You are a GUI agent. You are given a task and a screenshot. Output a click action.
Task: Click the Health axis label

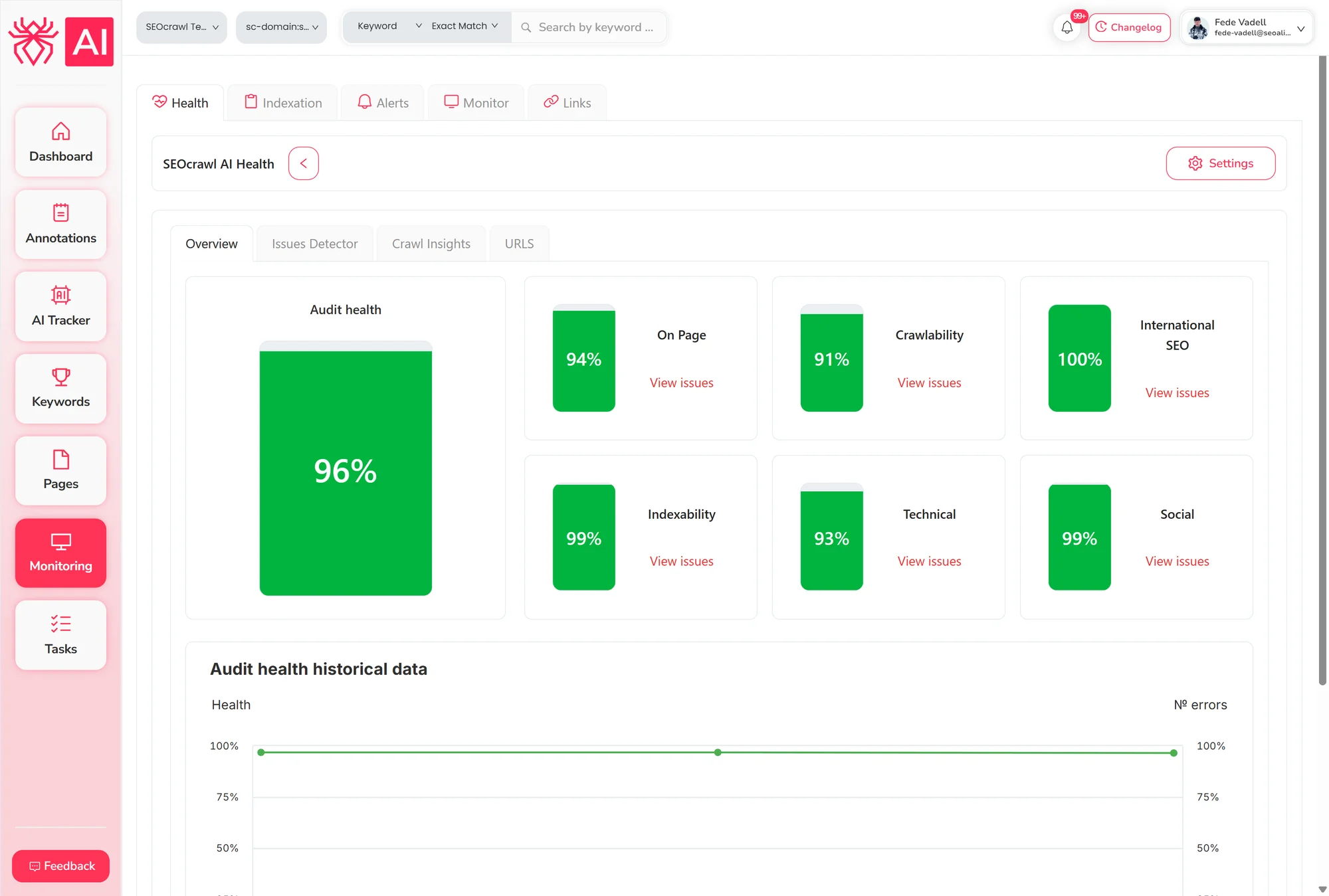pyautogui.click(x=231, y=705)
